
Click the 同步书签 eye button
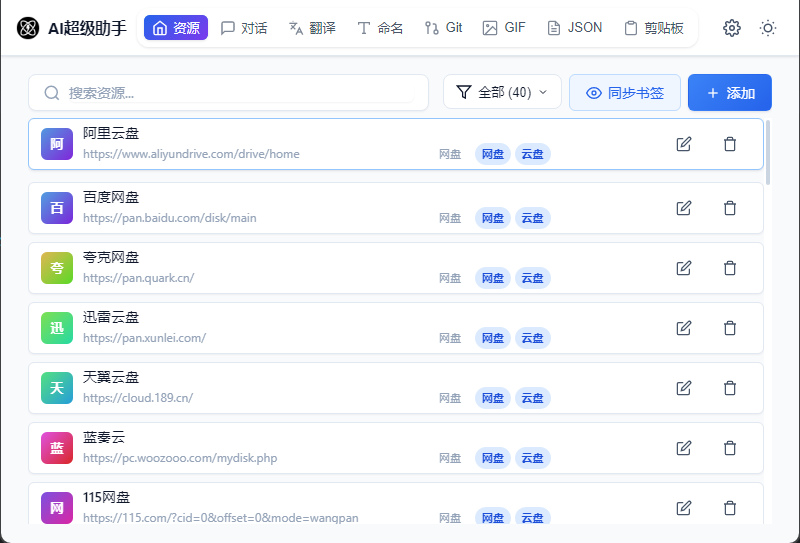[x=625, y=93]
